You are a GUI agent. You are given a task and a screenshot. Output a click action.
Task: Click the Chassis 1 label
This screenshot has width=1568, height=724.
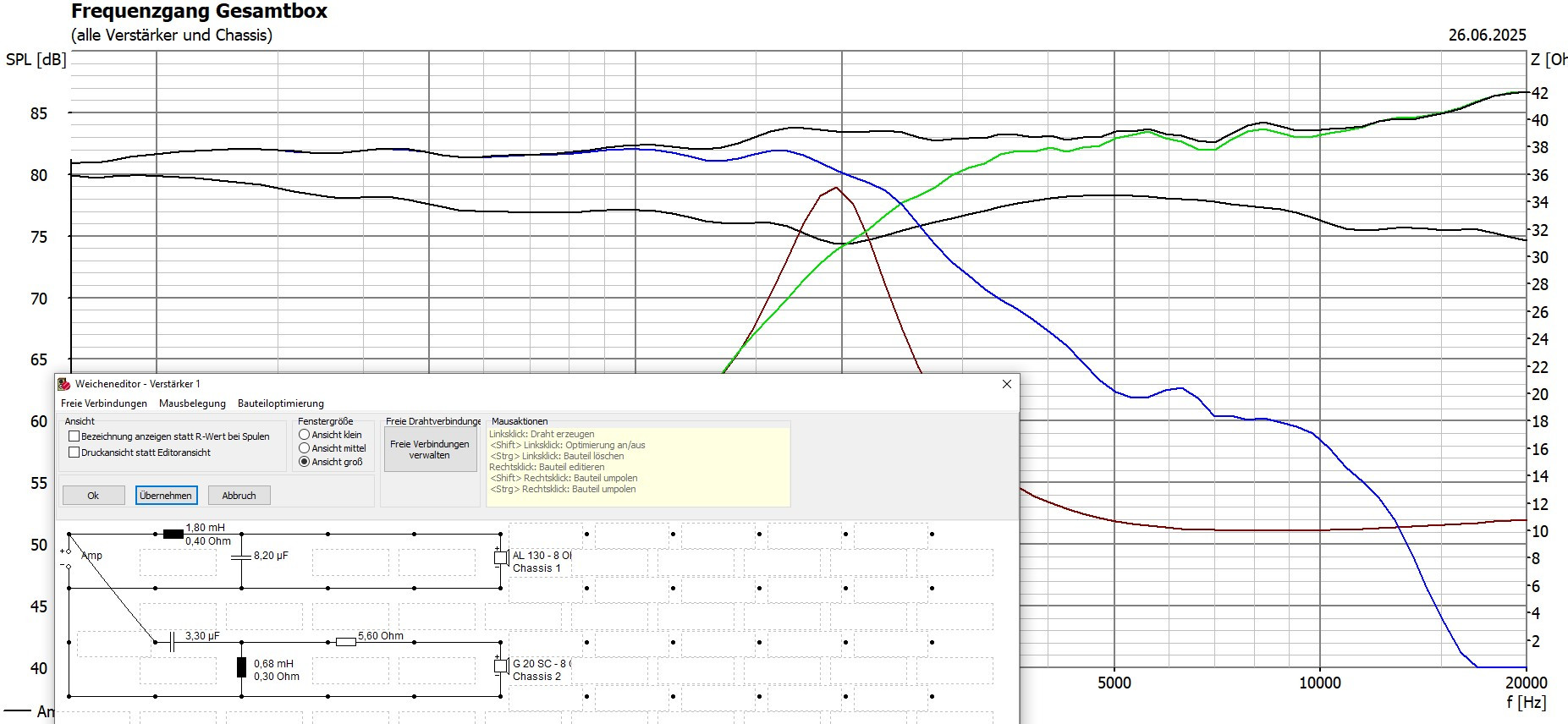(x=536, y=568)
